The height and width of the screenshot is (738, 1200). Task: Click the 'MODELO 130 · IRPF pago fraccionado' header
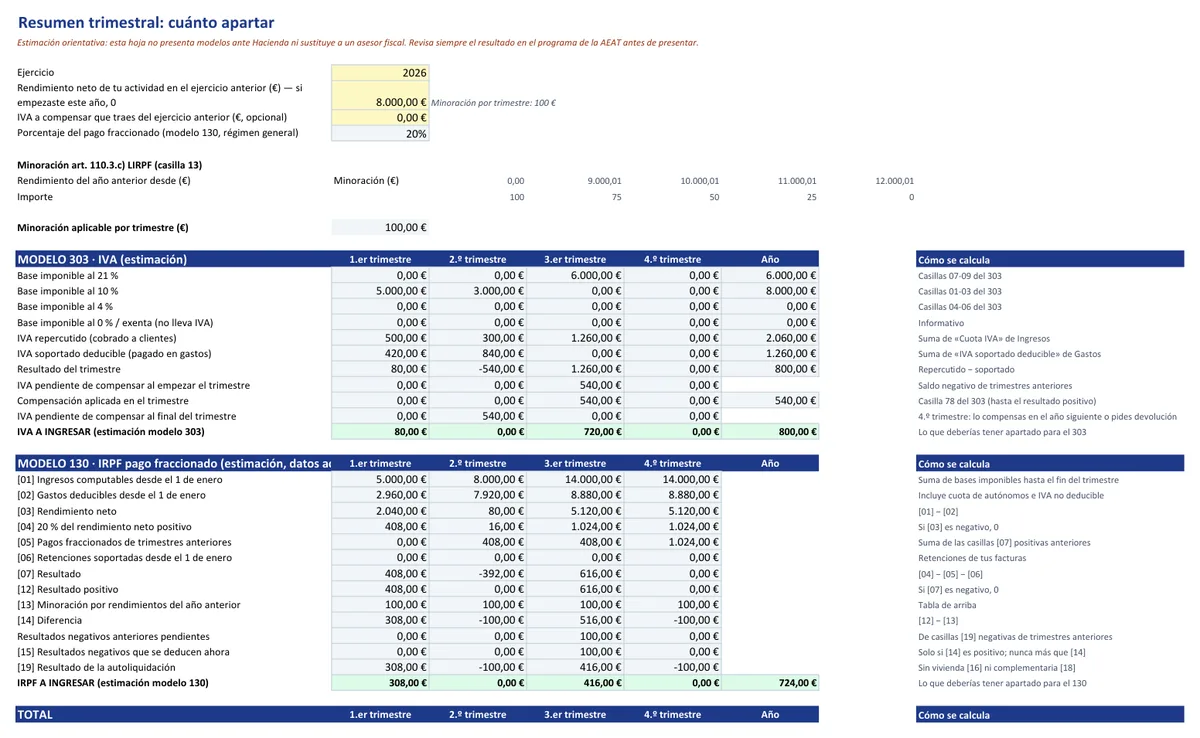[x=173, y=463]
